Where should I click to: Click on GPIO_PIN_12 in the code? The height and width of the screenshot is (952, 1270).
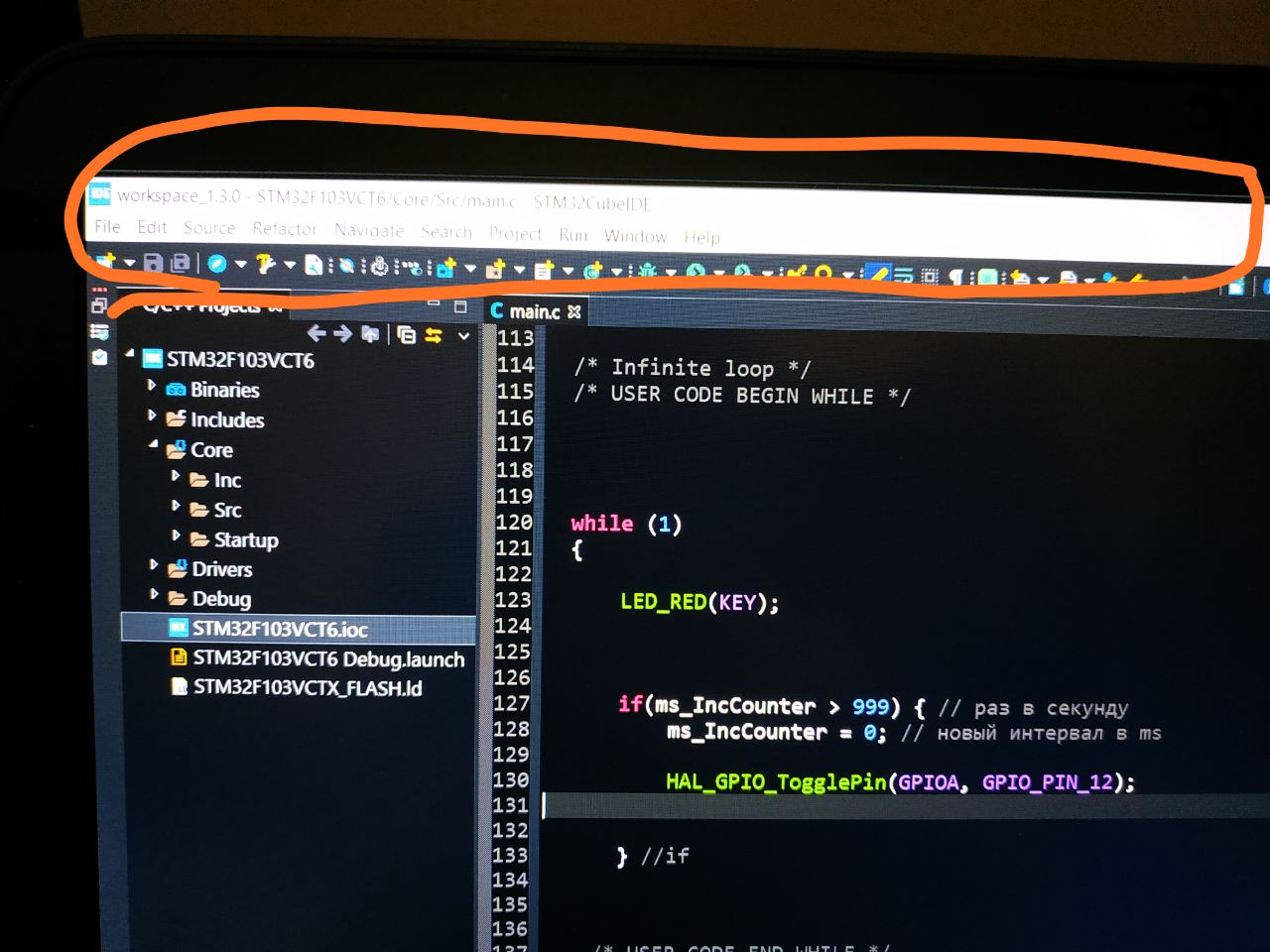coord(1048,782)
